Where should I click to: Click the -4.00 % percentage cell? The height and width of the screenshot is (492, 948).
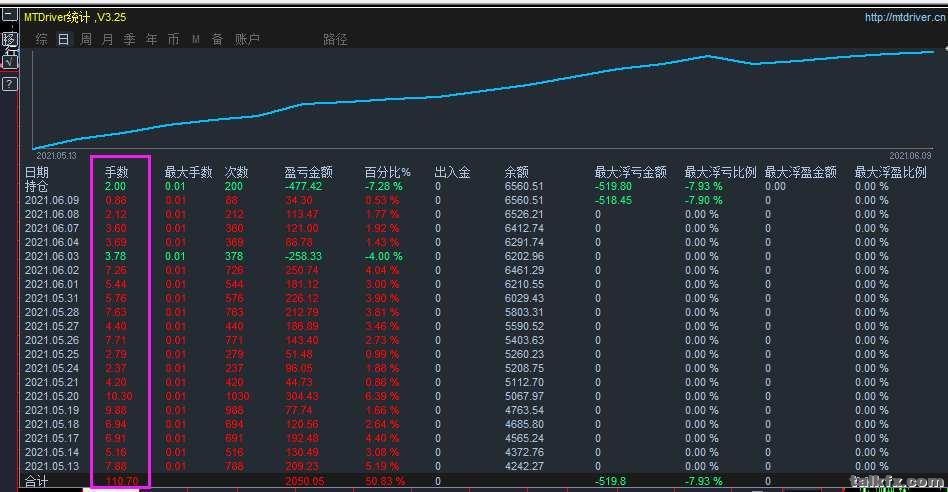click(x=383, y=256)
